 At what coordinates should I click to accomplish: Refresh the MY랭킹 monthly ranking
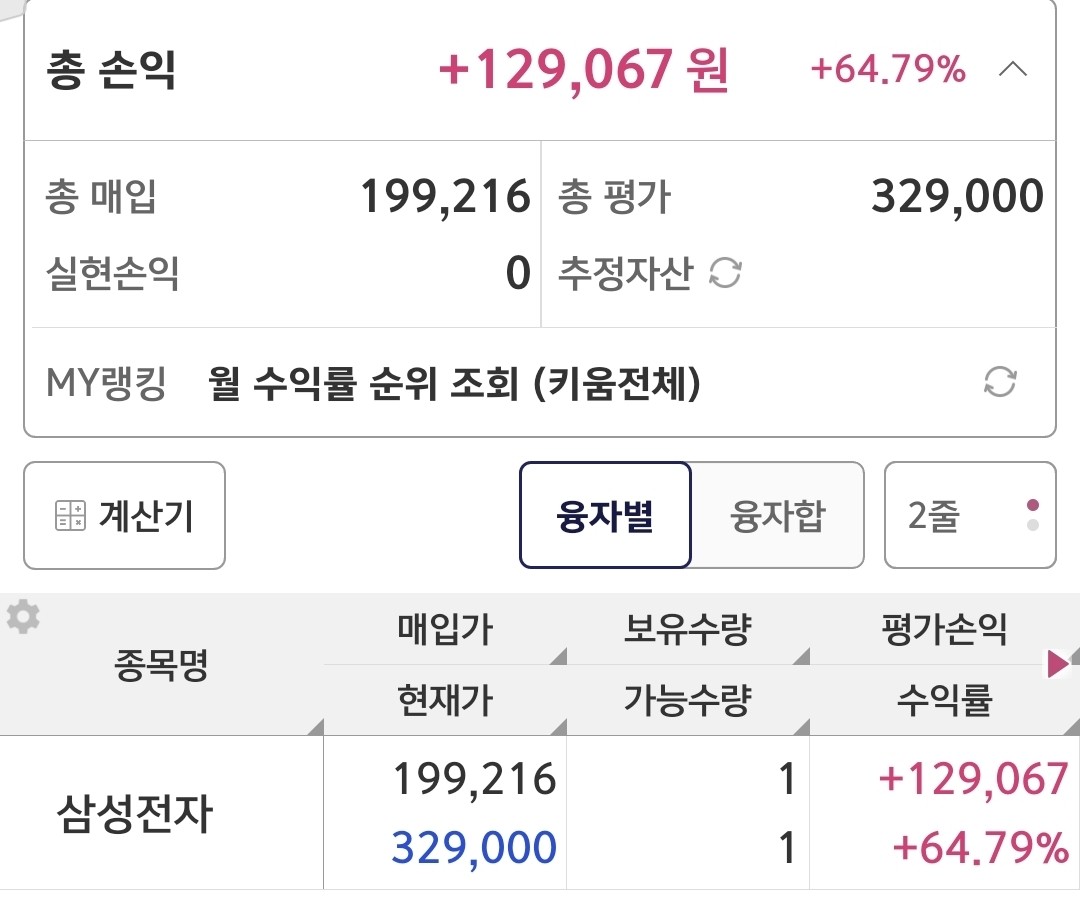[1000, 382]
